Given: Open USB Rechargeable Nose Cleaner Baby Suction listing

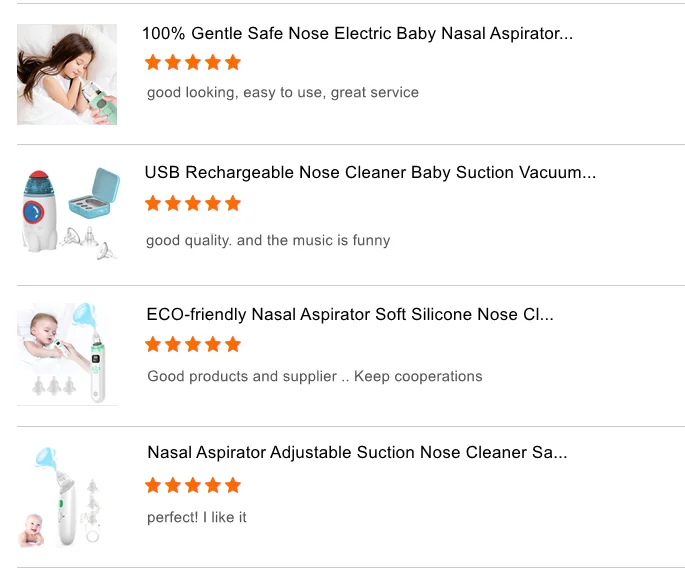Looking at the screenshot, I should coord(370,173).
